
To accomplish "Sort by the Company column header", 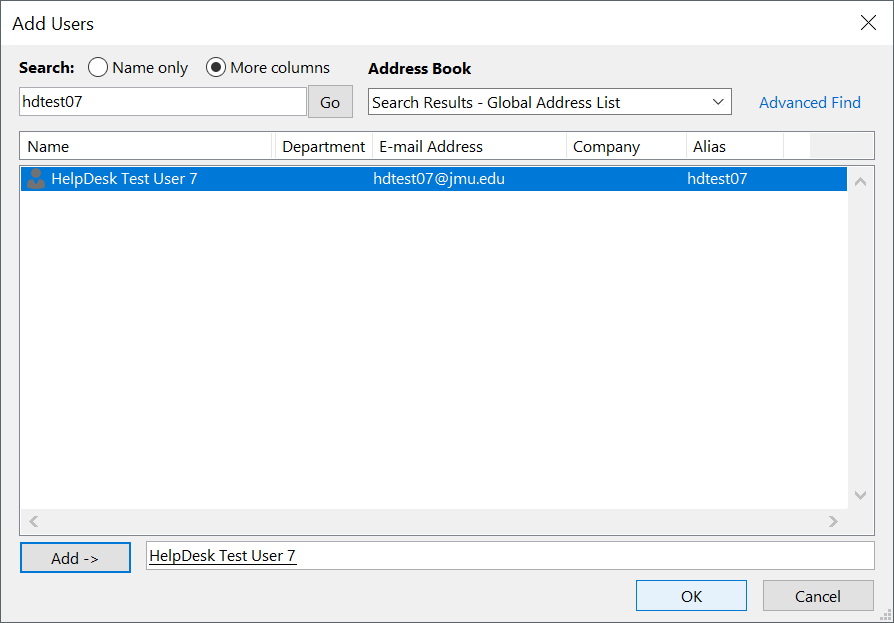I will [626, 146].
